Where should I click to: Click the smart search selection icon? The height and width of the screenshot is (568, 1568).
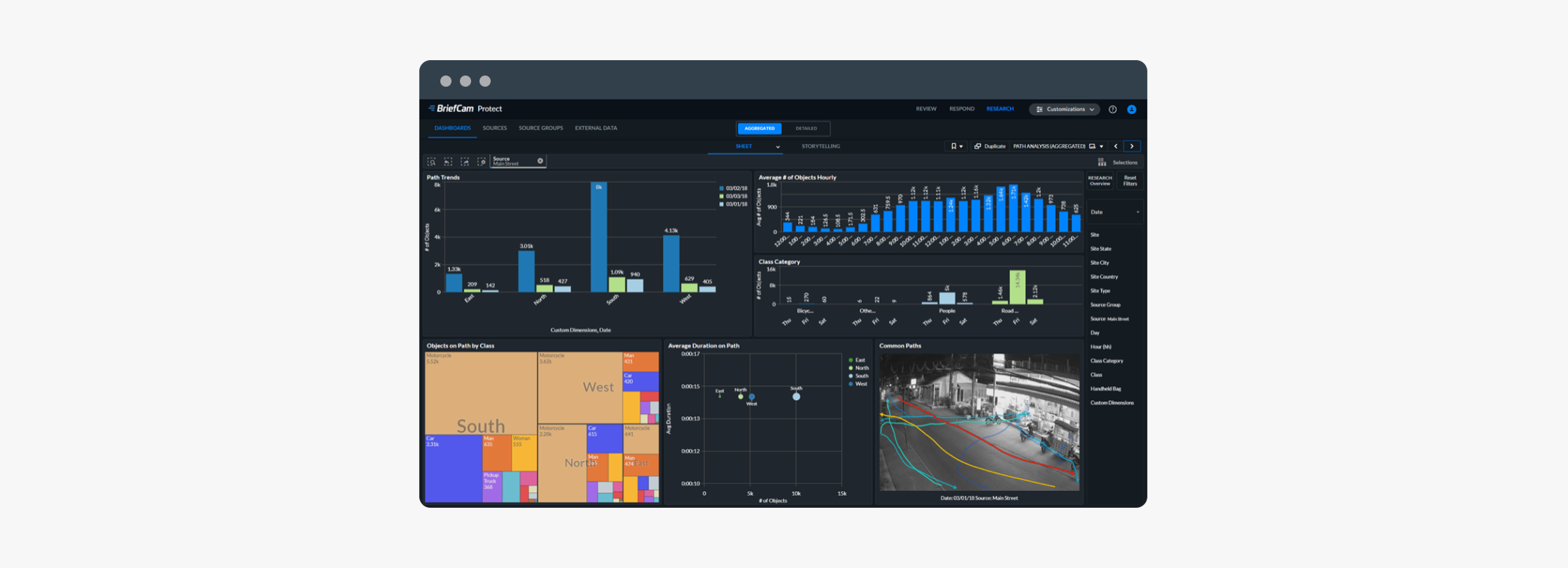tap(431, 162)
